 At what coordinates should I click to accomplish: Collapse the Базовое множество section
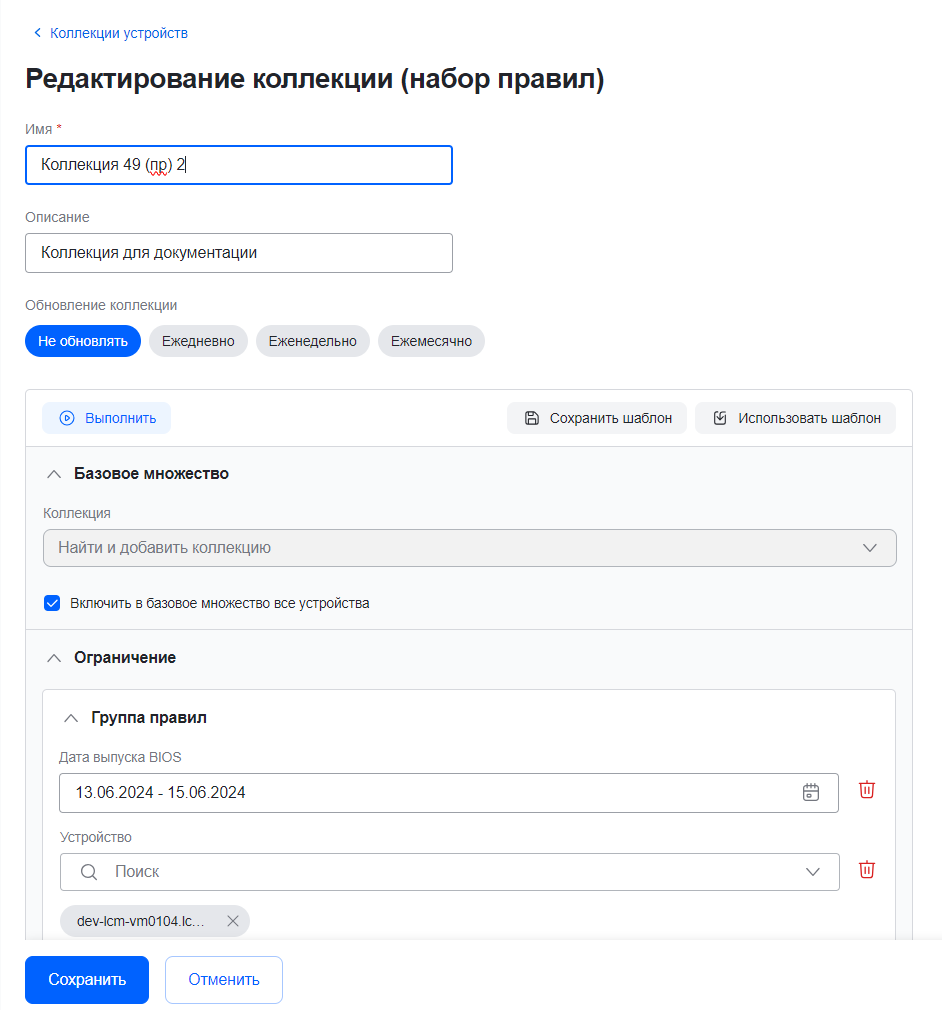(54, 474)
